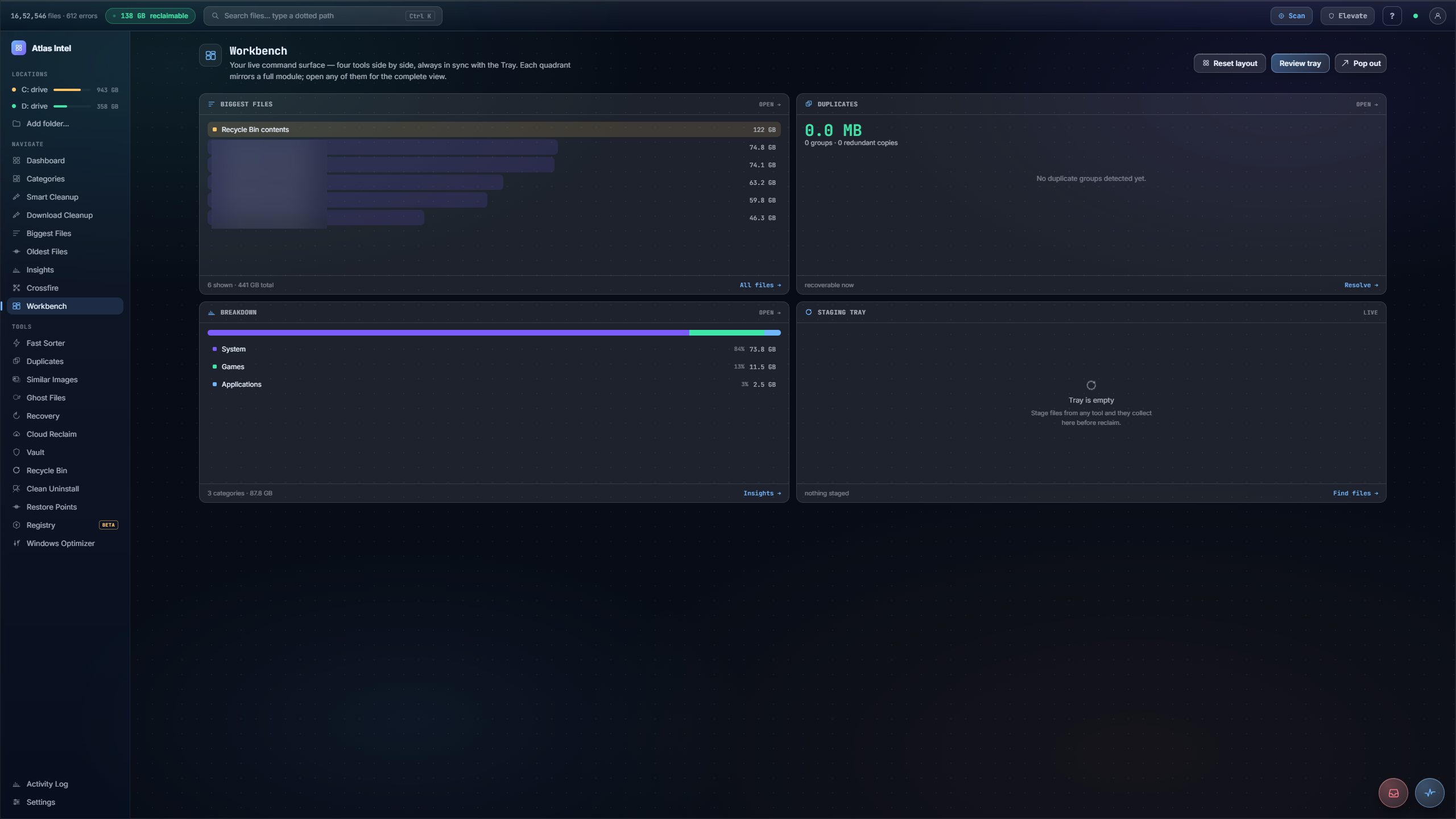Image resolution: width=1456 pixels, height=819 pixels.
Task: Click the Find files link
Action: click(x=1355, y=493)
